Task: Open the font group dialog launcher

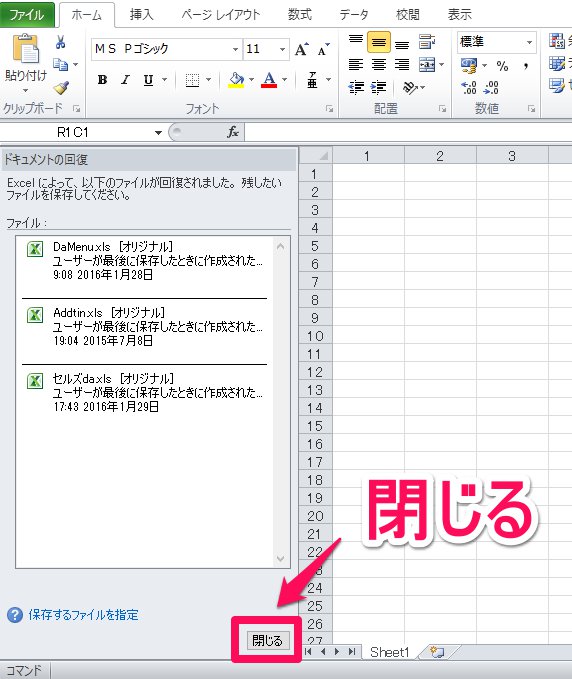Action: point(330,109)
